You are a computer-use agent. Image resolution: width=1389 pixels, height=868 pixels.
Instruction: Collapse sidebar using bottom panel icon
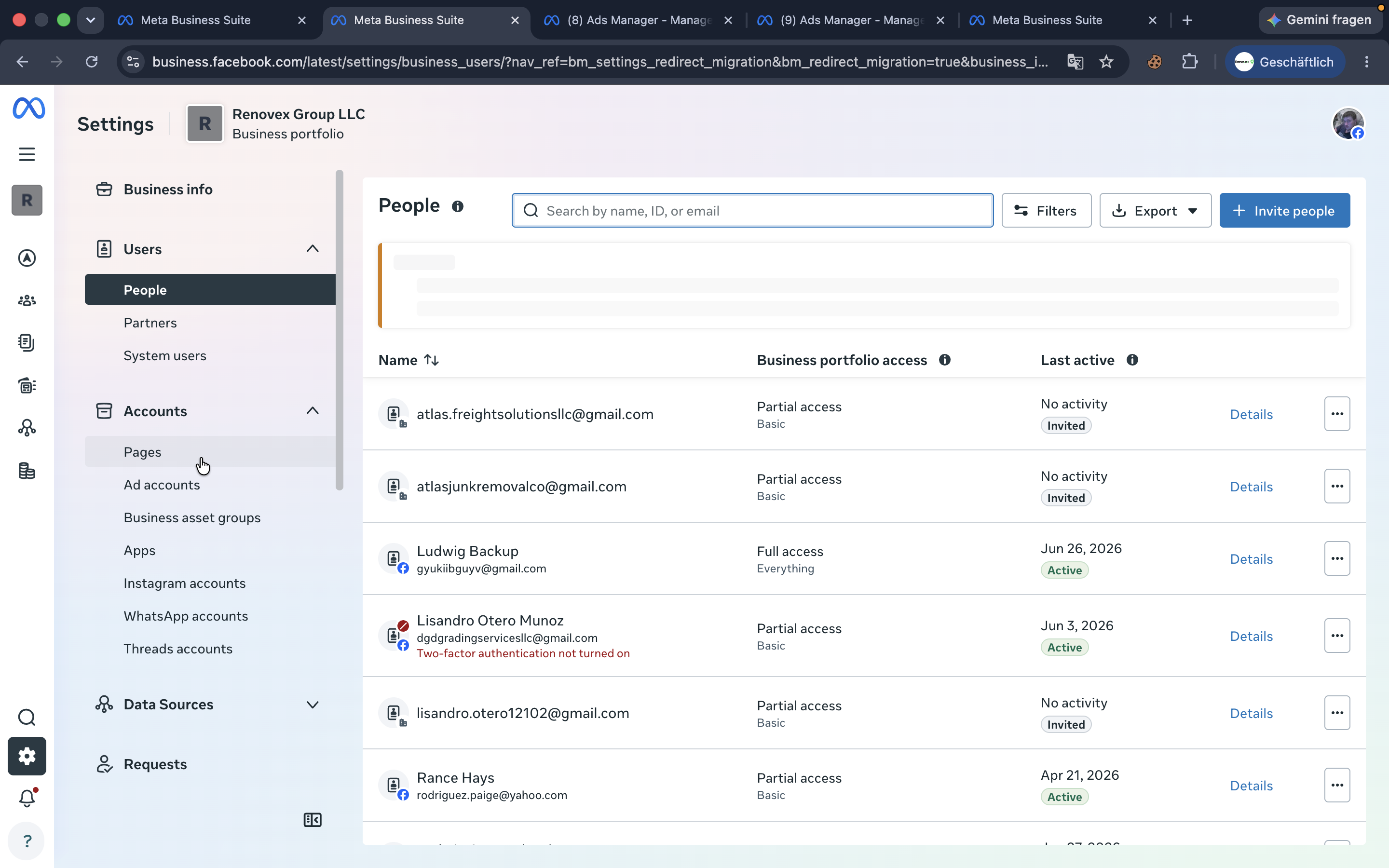(312, 820)
